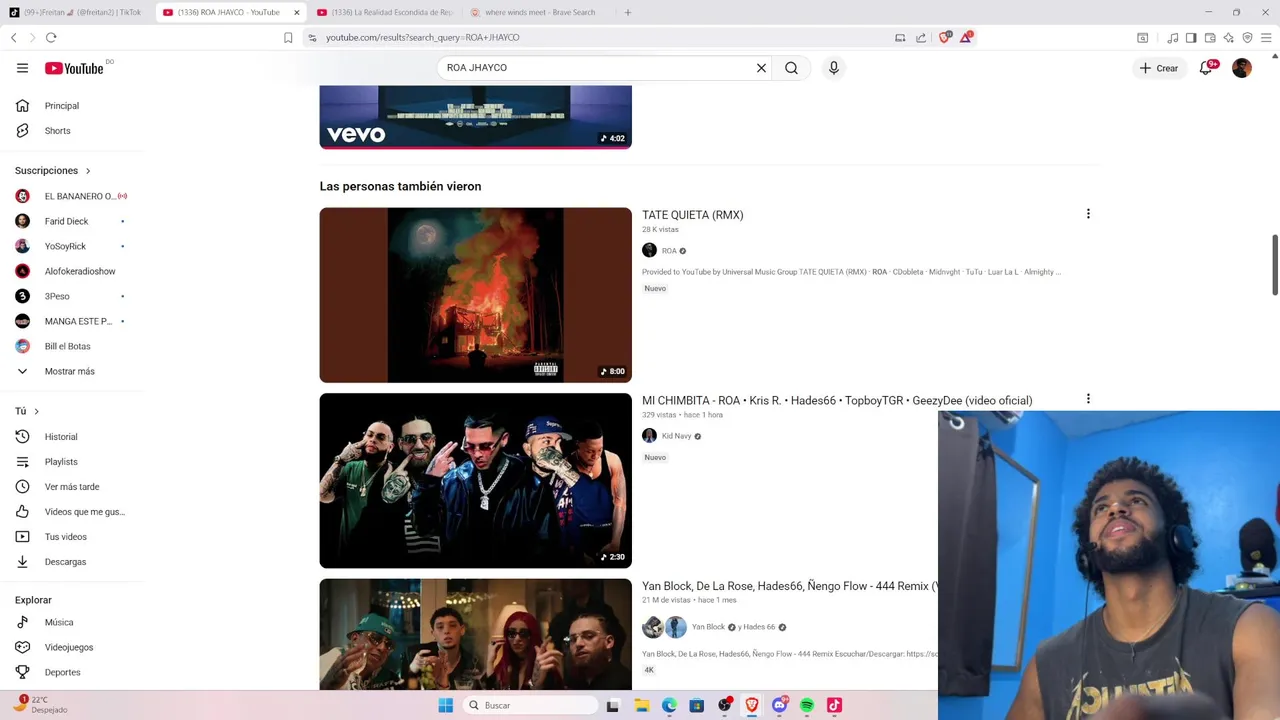This screenshot has width=1280, height=720.
Task: Open ROA channel link under TATE QUIETA
Action: (x=669, y=251)
